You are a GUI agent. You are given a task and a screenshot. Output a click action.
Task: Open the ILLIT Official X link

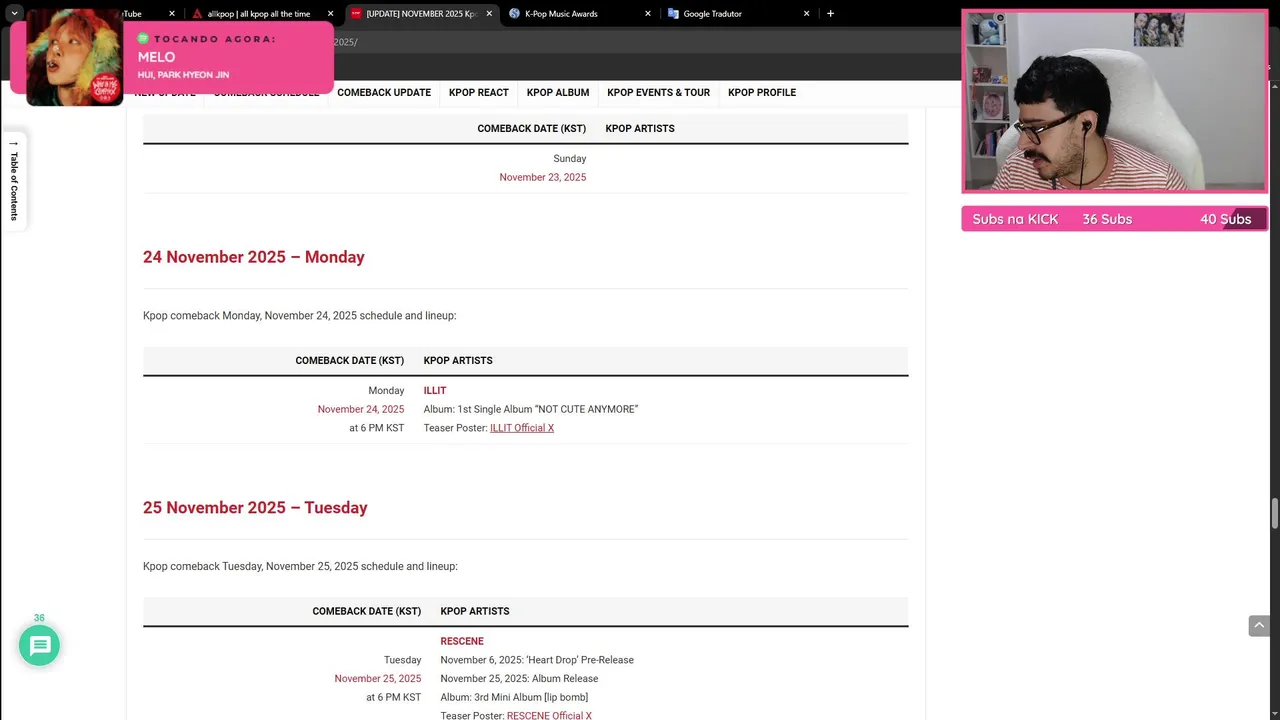(x=522, y=428)
